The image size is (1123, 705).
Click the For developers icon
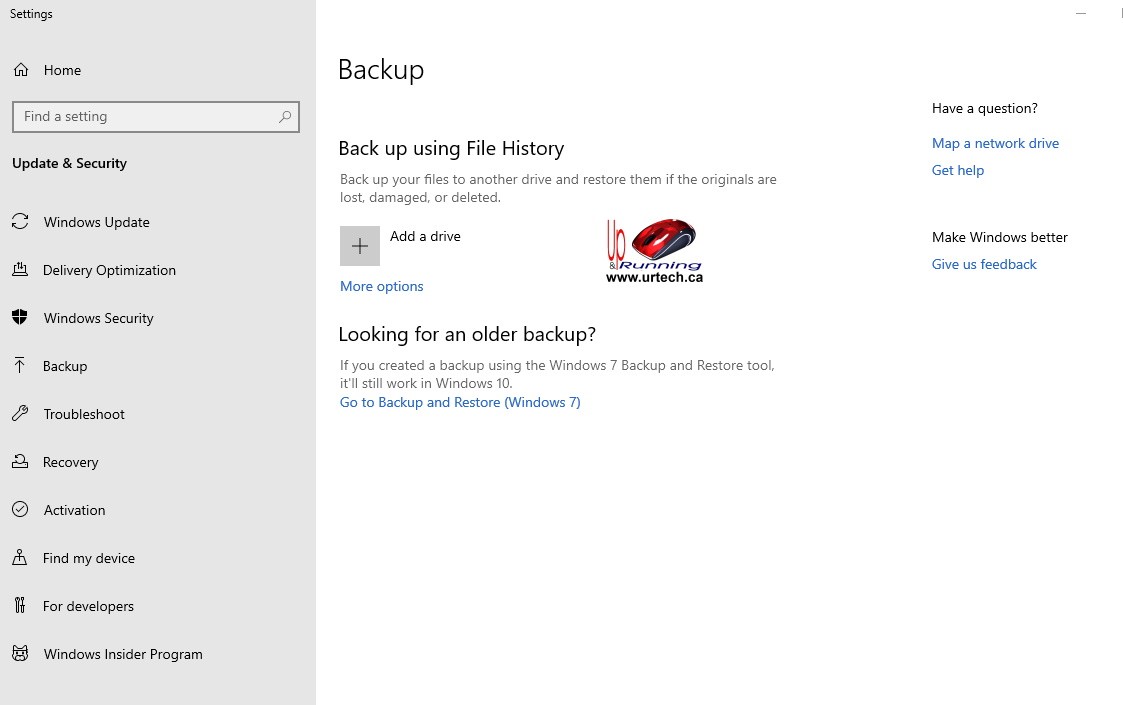point(20,606)
